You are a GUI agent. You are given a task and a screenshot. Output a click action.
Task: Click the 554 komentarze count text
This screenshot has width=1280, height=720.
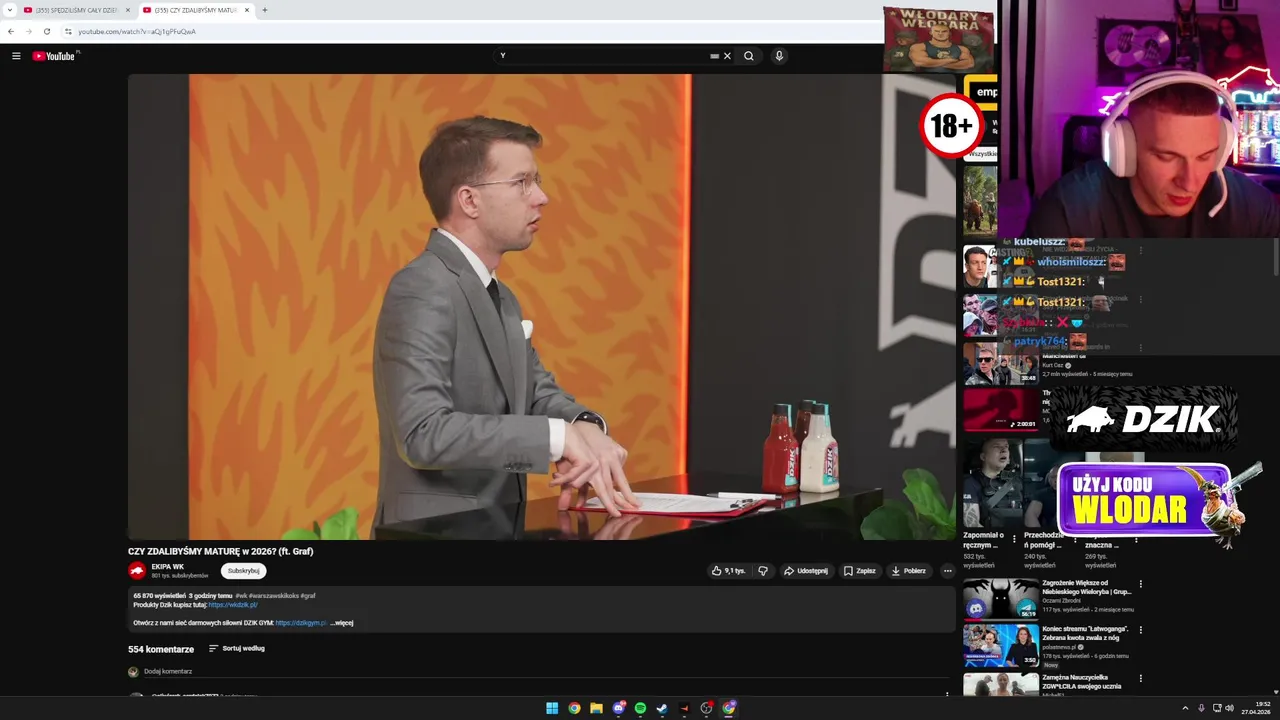161,649
